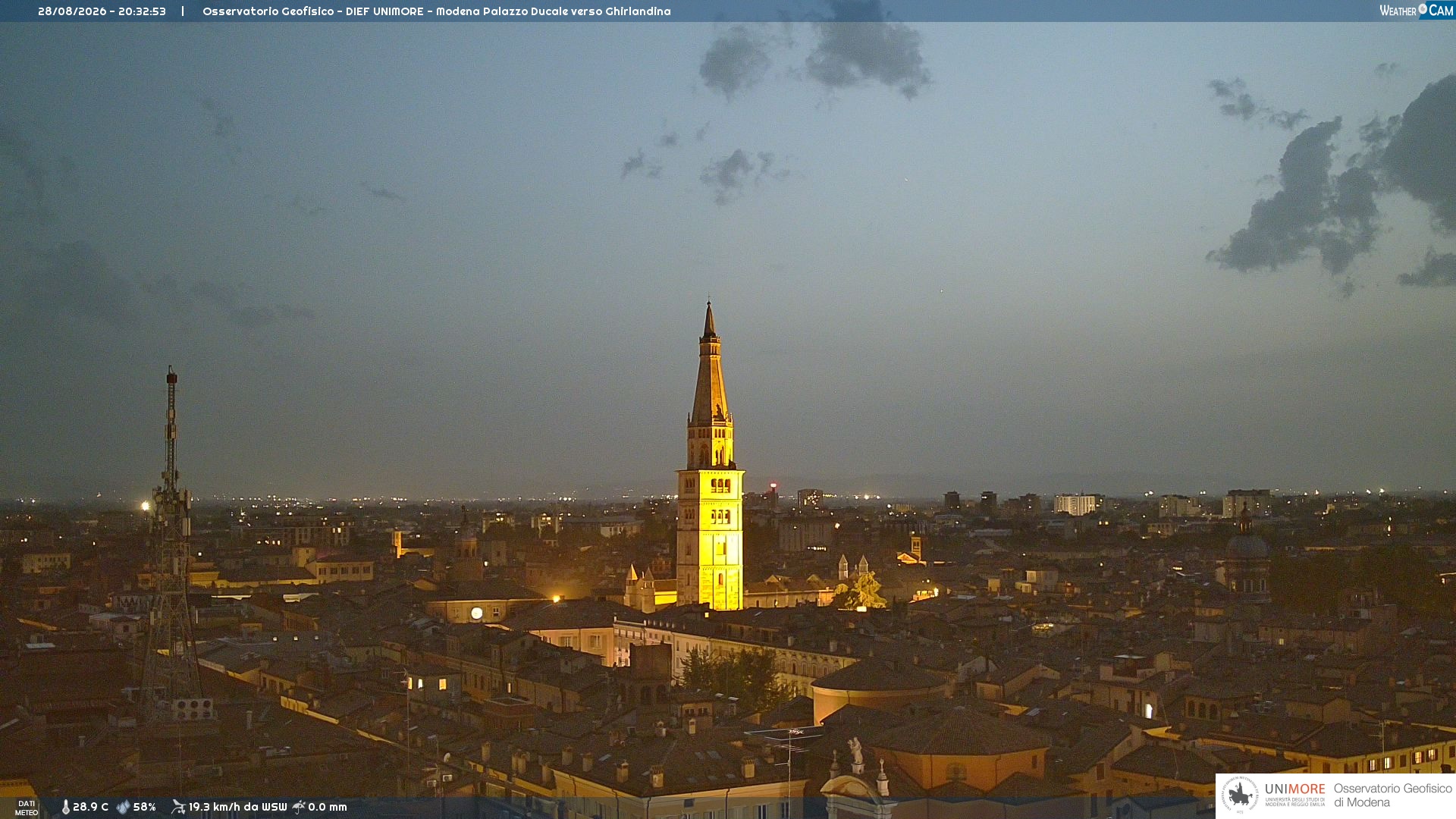Click the rainfall umbrella icon
1456x819 pixels.
tap(299, 807)
